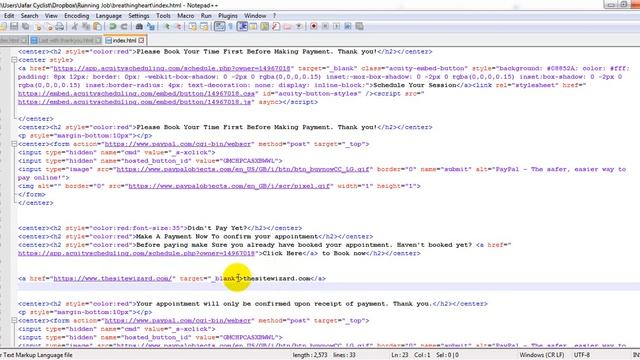Open the Window menu
The width and height of the screenshot is (640, 360).
pos(255,16)
